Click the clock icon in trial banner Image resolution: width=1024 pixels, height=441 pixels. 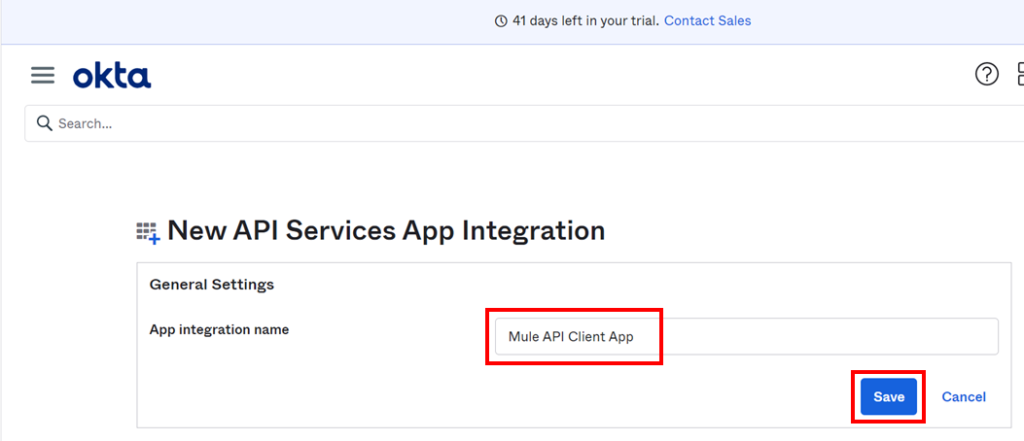click(501, 21)
